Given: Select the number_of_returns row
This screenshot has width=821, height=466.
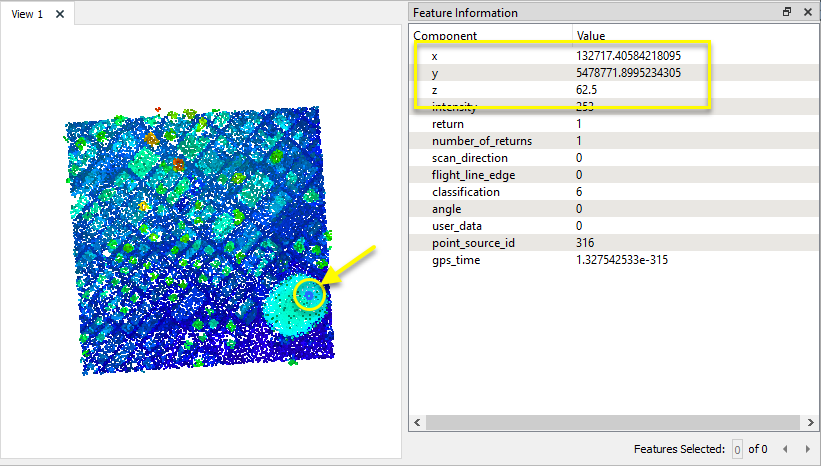Looking at the screenshot, I should [x=613, y=141].
